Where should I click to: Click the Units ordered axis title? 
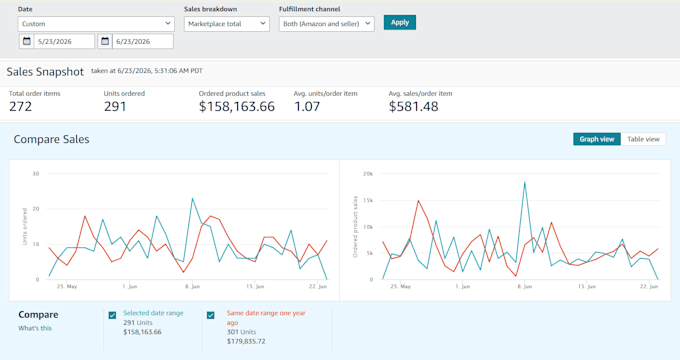click(x=25, y=226)
